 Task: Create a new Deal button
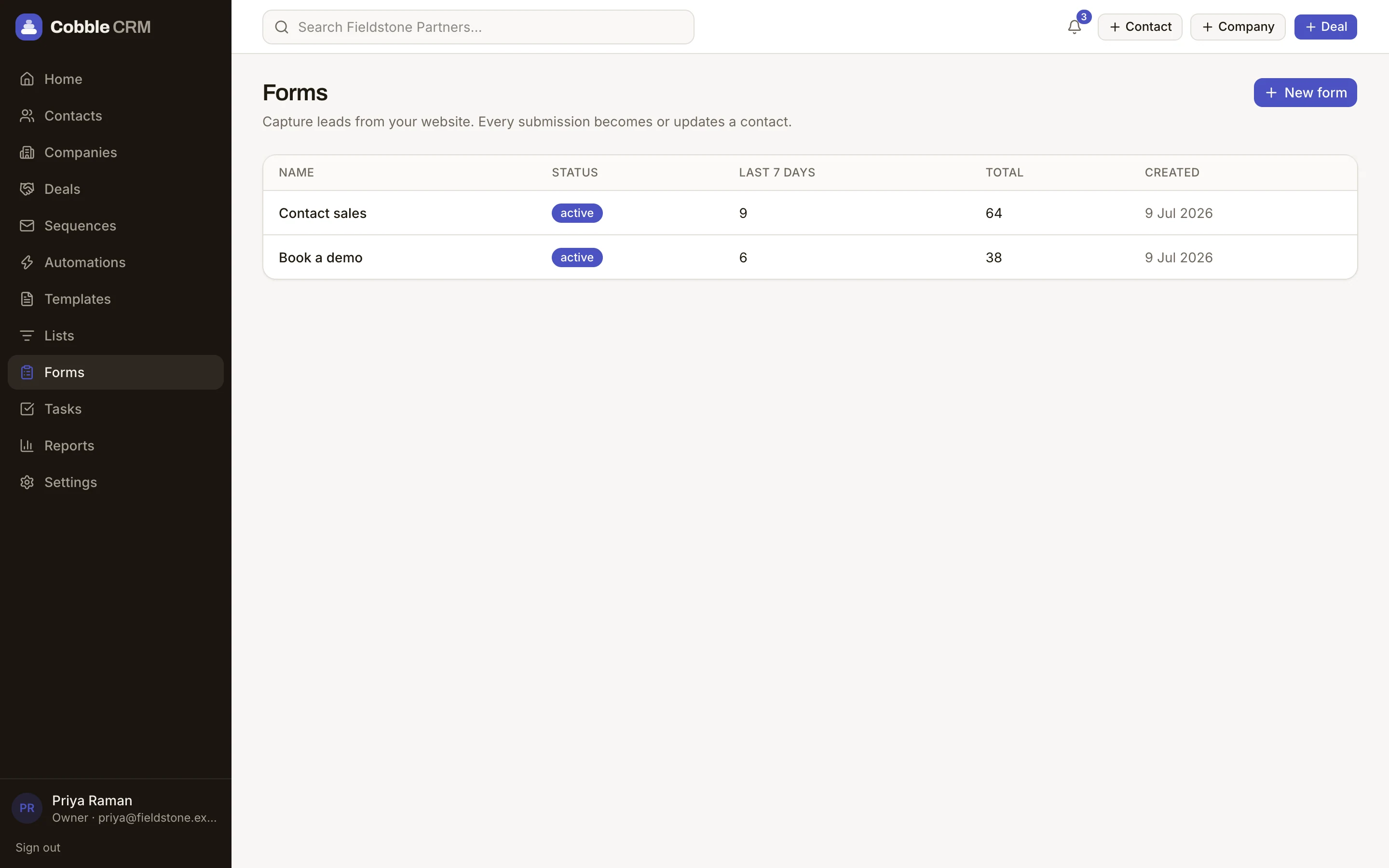coord(1325,27)
